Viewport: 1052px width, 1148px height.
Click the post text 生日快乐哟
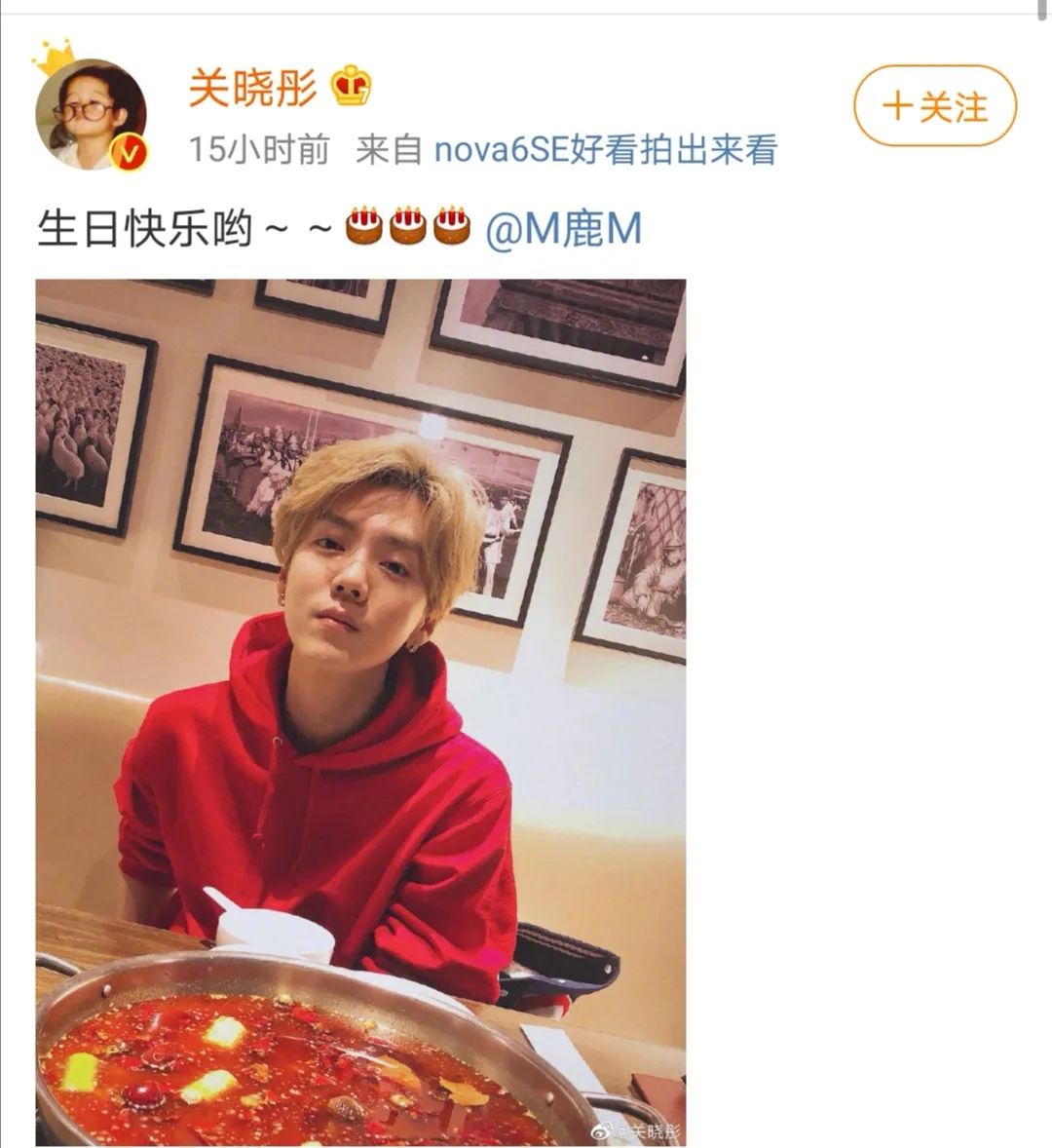point(145,228)
